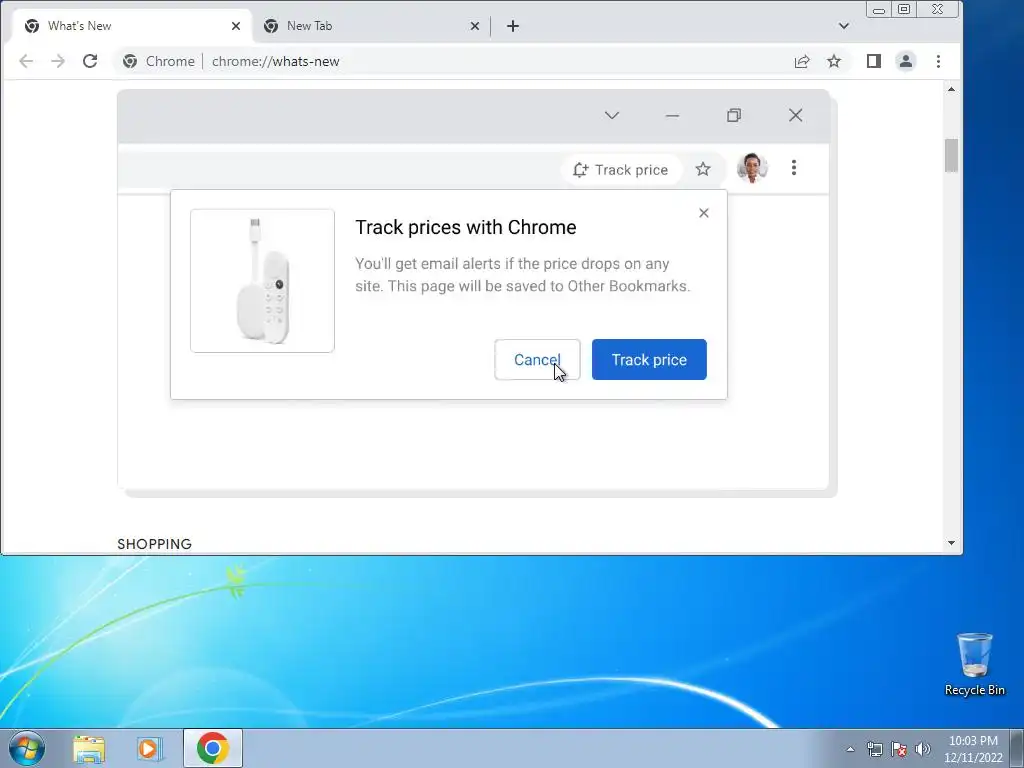Dismiss the Track prices dialog with X
Screen dimensions: 1024x768
coord(703,213)
